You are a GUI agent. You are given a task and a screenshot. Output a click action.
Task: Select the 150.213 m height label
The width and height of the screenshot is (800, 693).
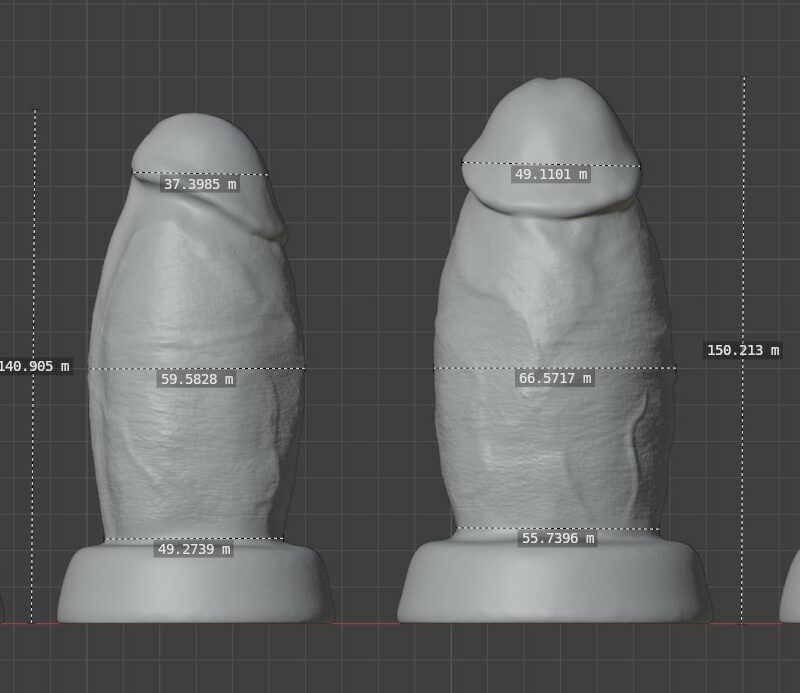742,351
